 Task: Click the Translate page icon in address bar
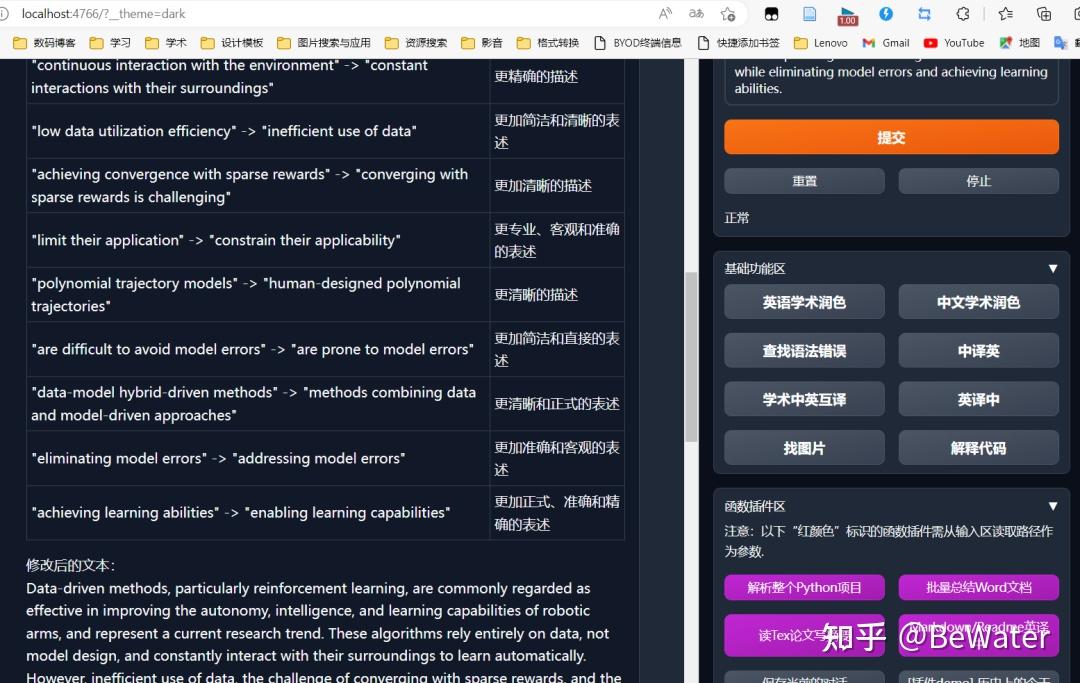point(696,14)
